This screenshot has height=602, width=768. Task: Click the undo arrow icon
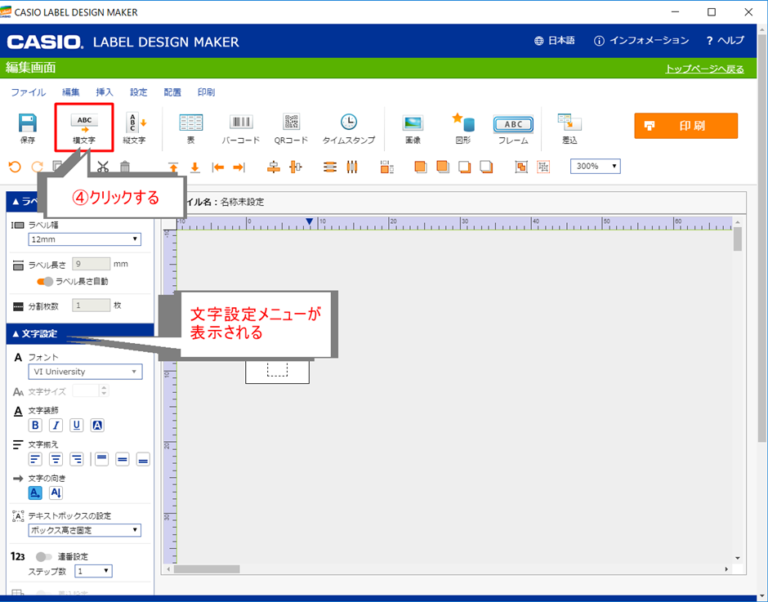coord(15,167)
